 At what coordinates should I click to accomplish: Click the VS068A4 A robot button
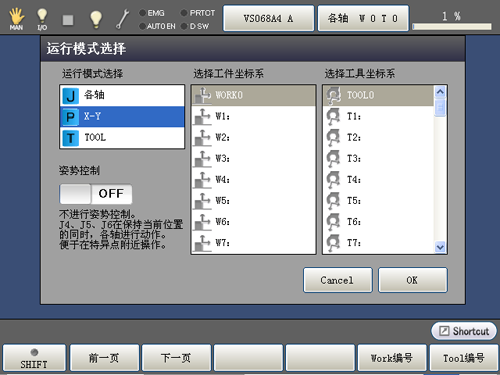click(269, 18)
